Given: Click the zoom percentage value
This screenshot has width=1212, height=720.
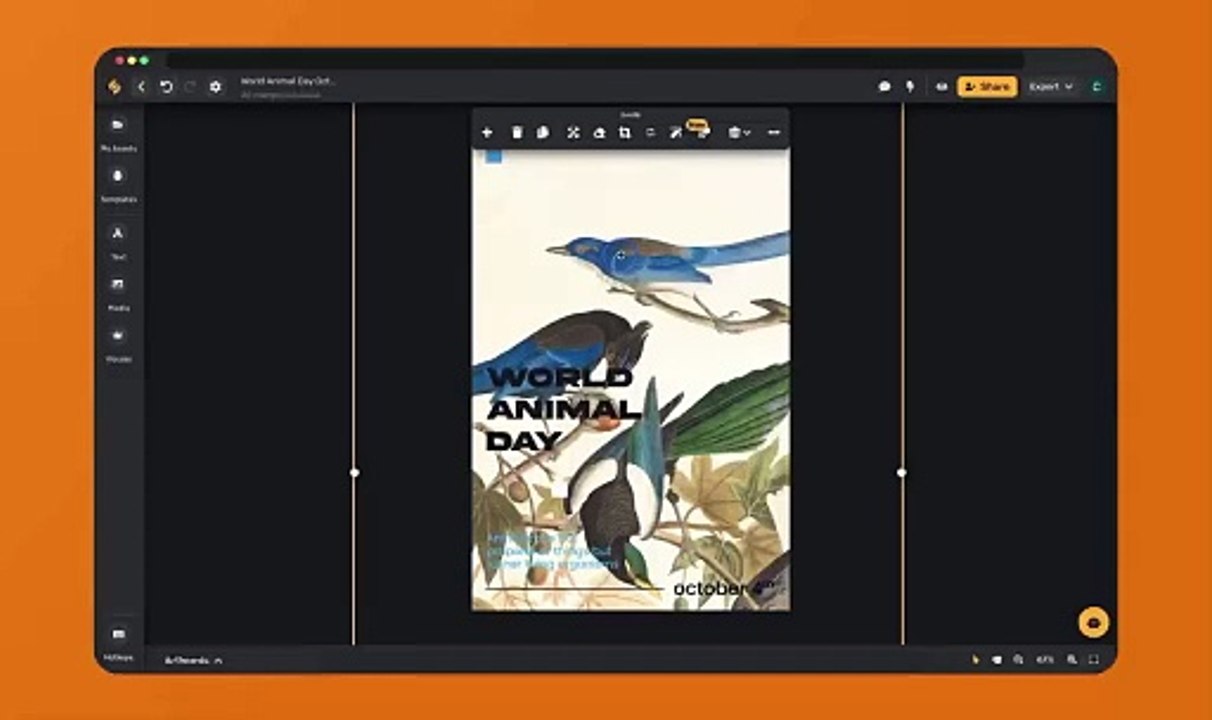Looking at the screenshot, I should (x=1045, y=660).
